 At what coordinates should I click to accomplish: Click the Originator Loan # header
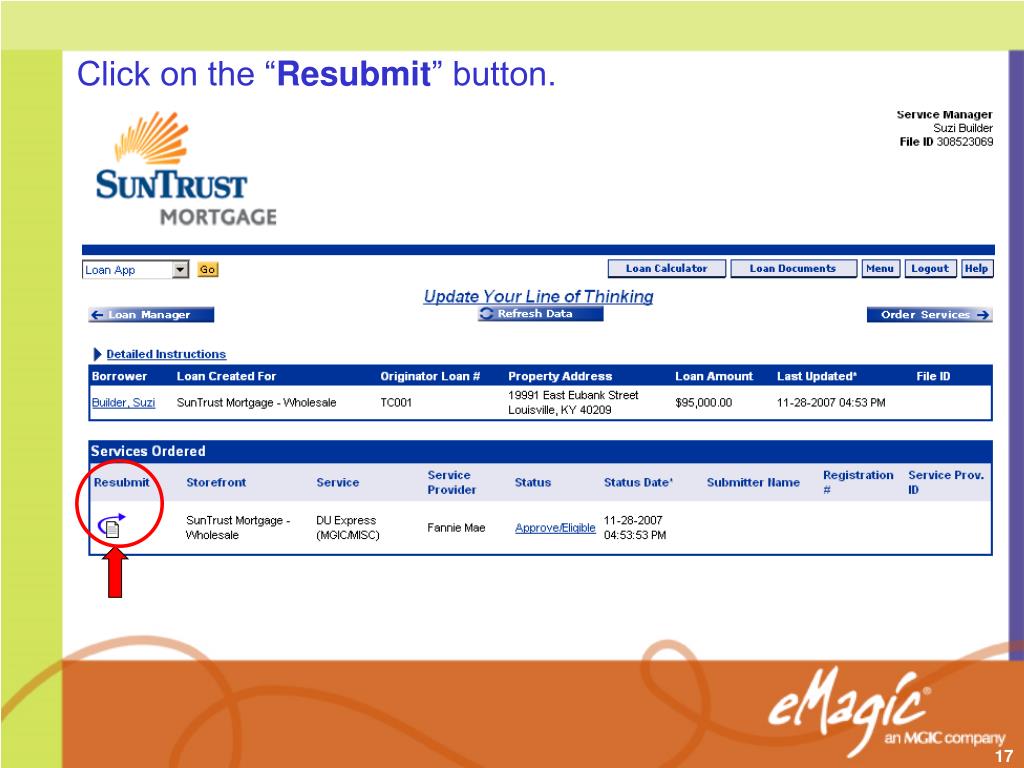[x=430, y=376]
